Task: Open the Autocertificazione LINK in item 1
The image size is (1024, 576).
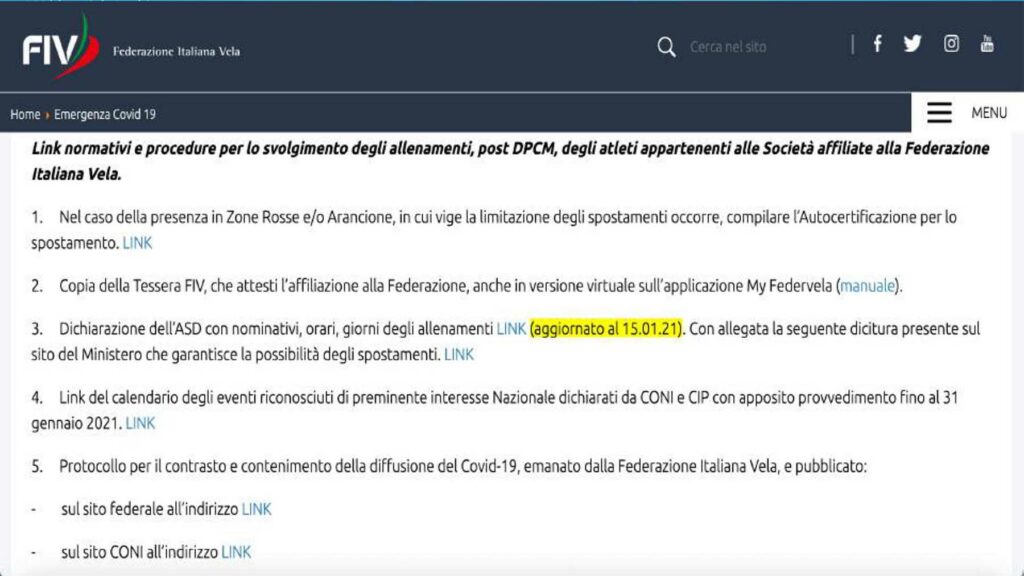Action: (x=137, y=243)
